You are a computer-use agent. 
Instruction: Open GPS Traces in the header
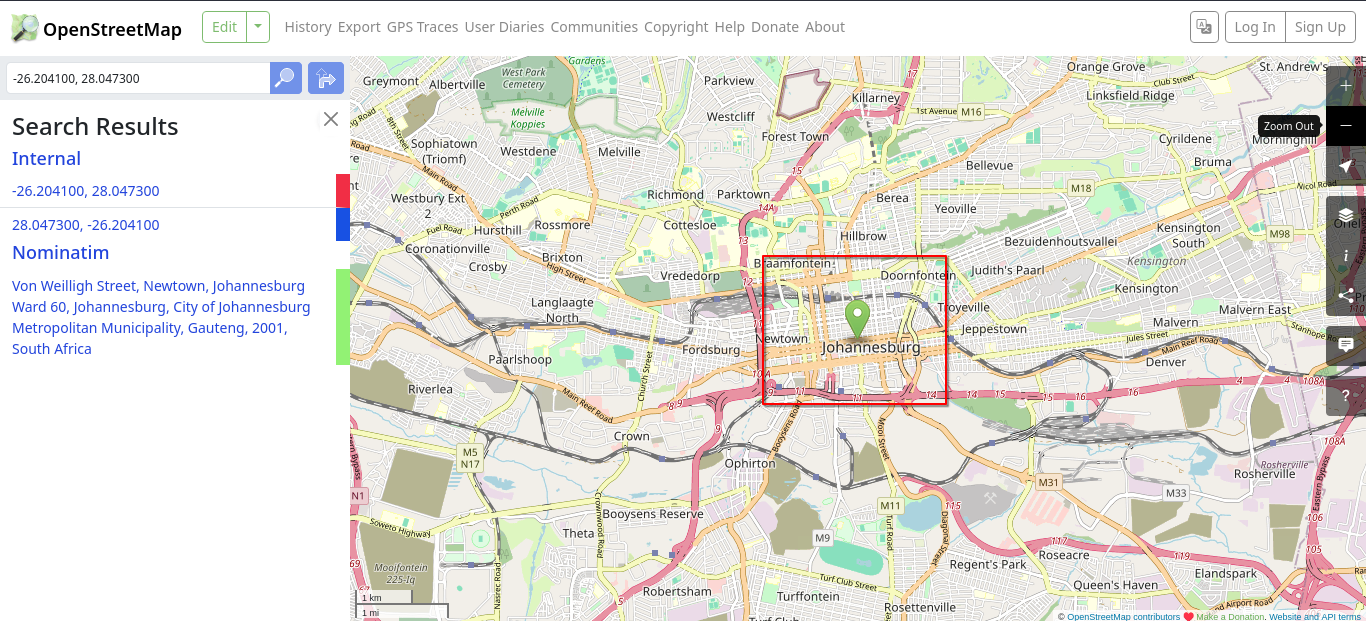[x=422, y=27]
